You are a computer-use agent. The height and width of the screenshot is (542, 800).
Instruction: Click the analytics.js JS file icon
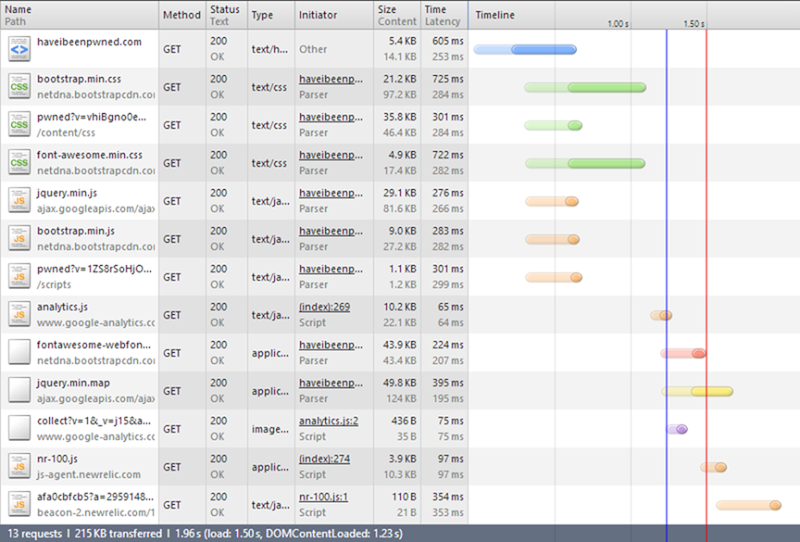pos(19,314)
